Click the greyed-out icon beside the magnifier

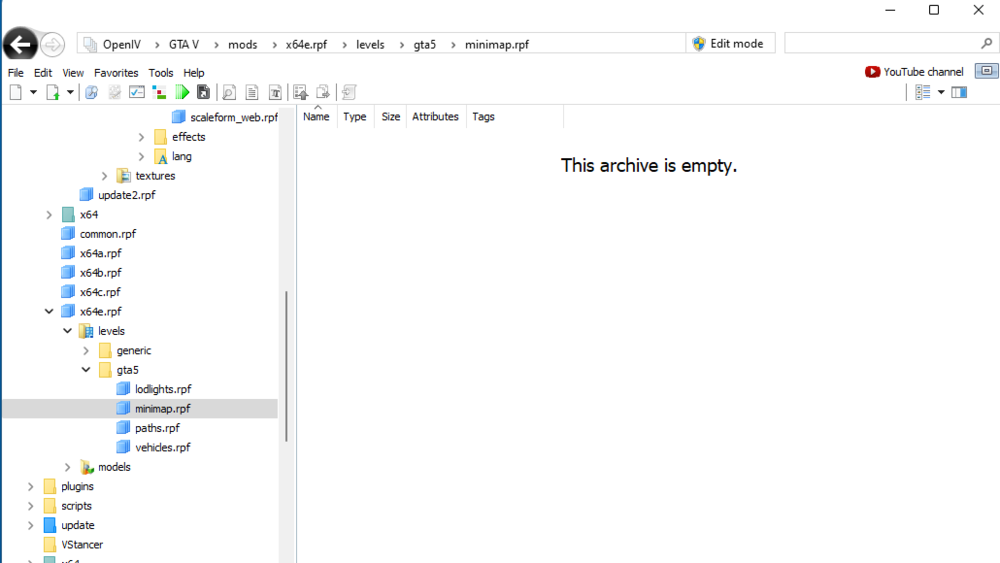[x=115, y=92]
